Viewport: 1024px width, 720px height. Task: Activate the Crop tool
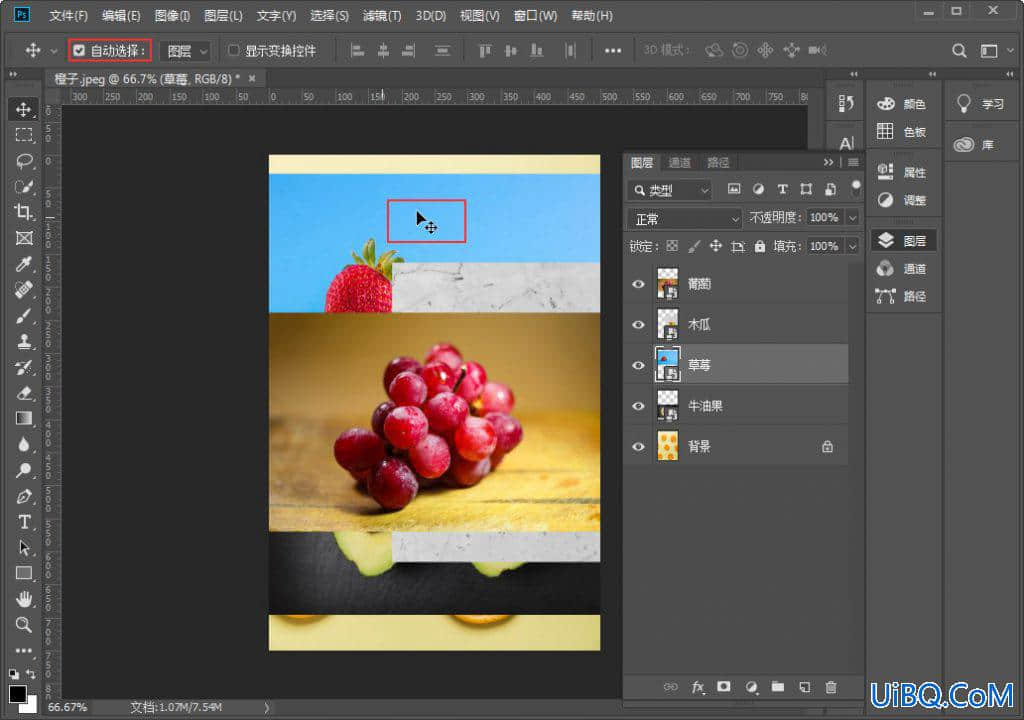tap(24, 212)
